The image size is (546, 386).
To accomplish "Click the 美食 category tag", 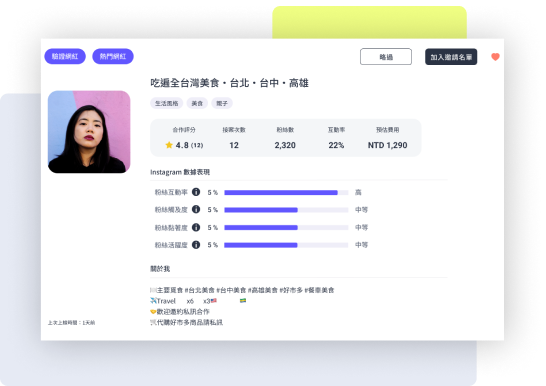I will [197, 103].
